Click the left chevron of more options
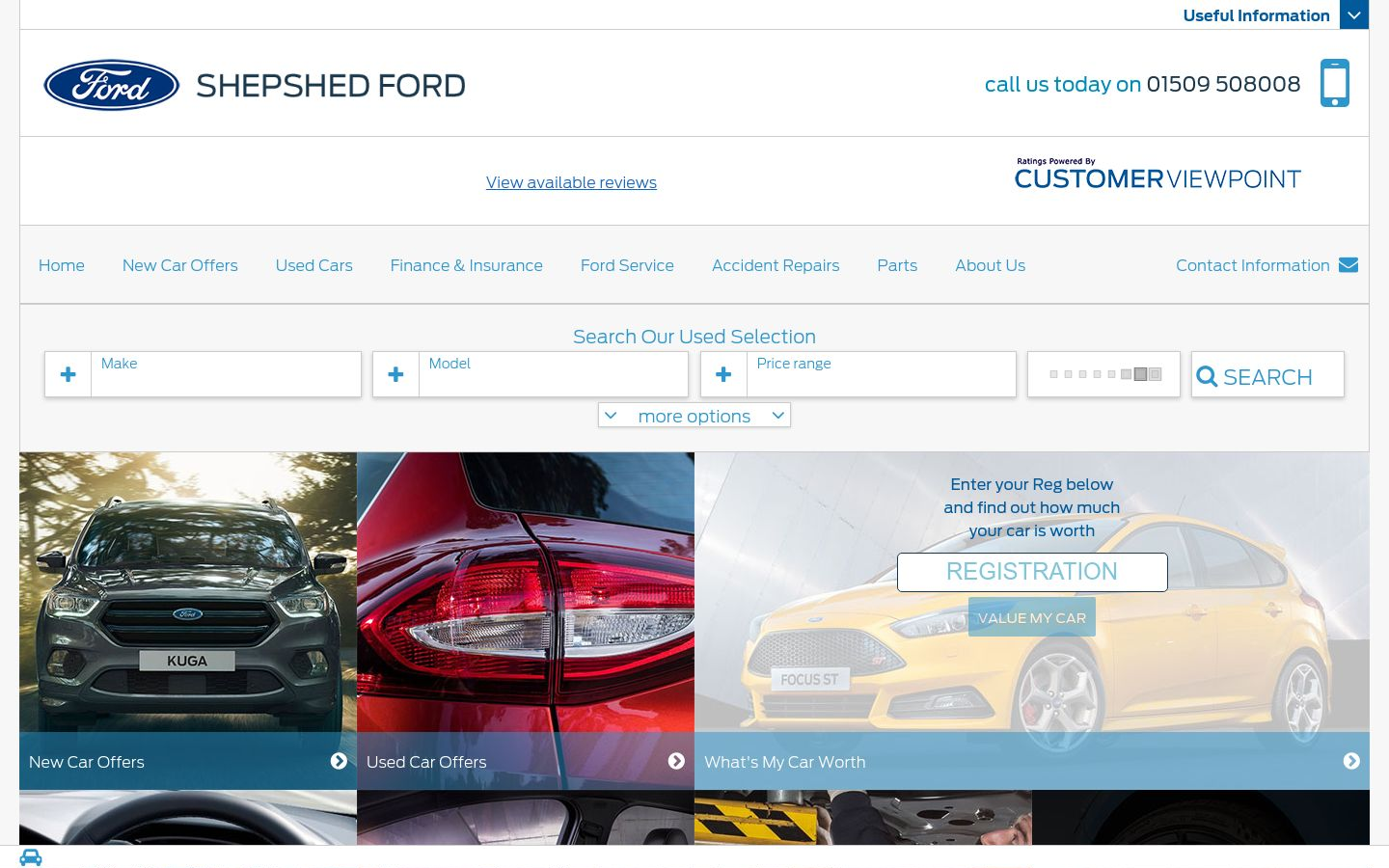The height and width of the screenshot is (868, 1389). click(611, 416)
